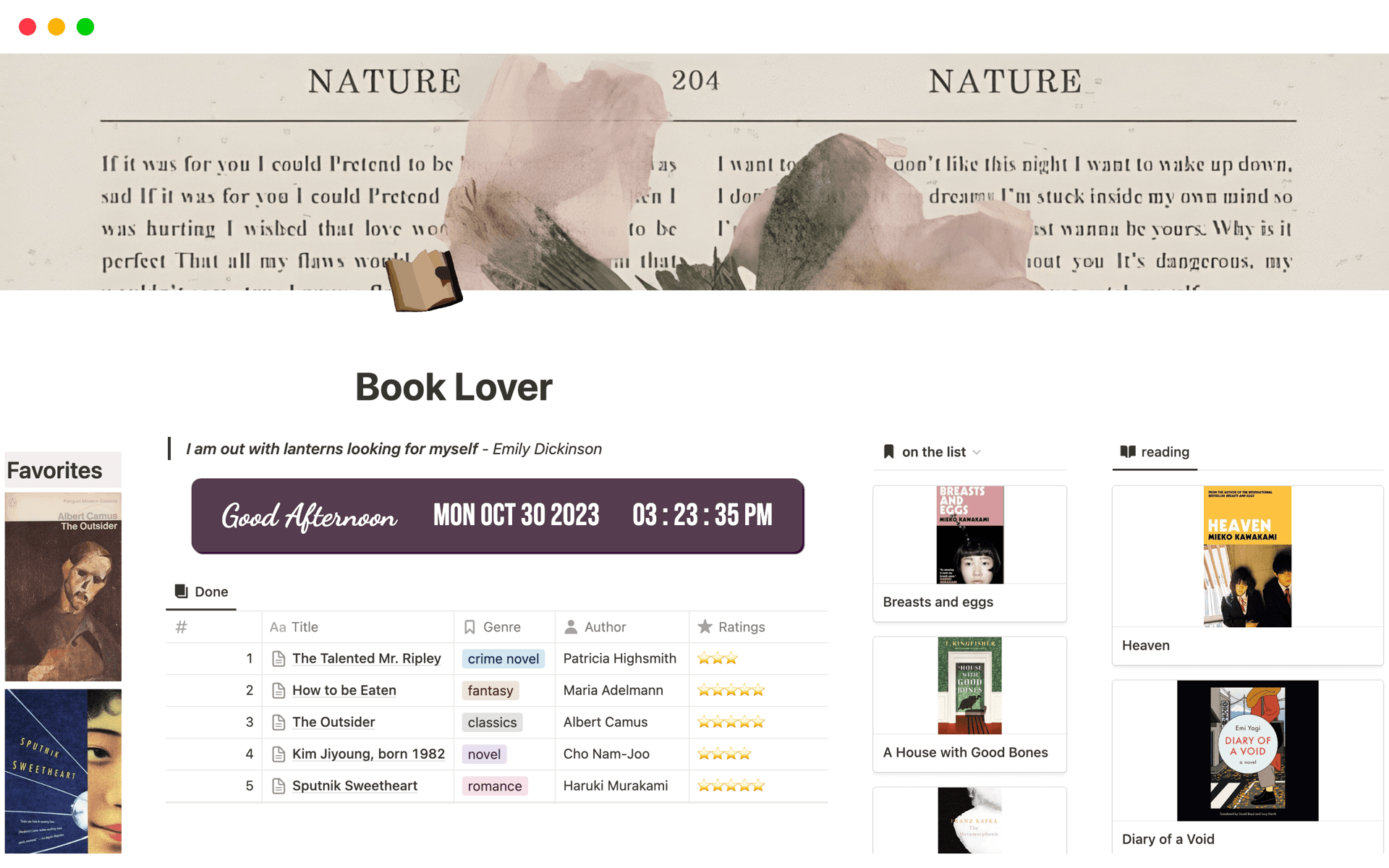Click the page icon beside How to be Eaten
The height and width of the screenshot is (868, 1389).
pyautogui.click(x=279, y=691)
